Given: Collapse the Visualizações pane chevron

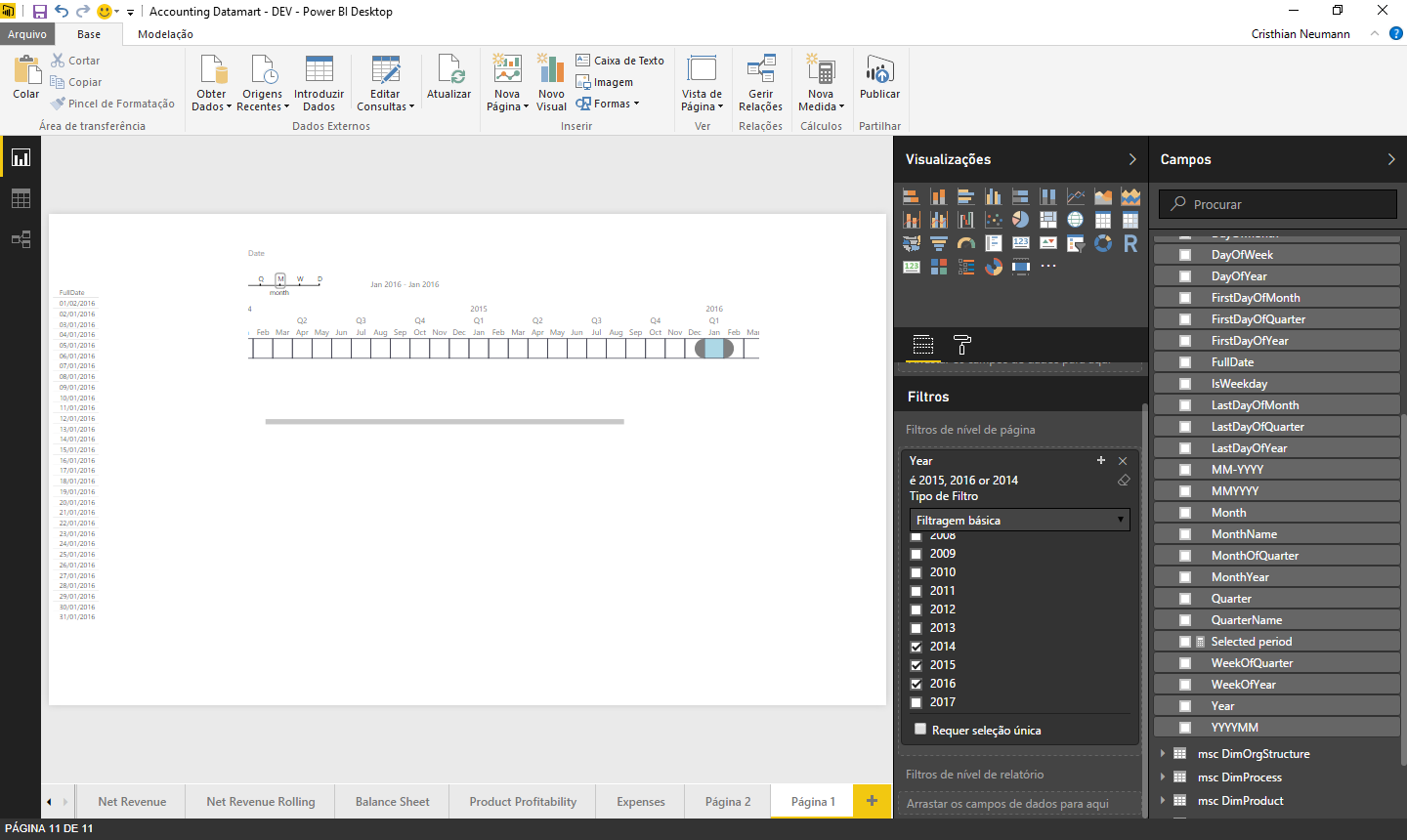Looking at the screenshot, I should click(1132, 159).
